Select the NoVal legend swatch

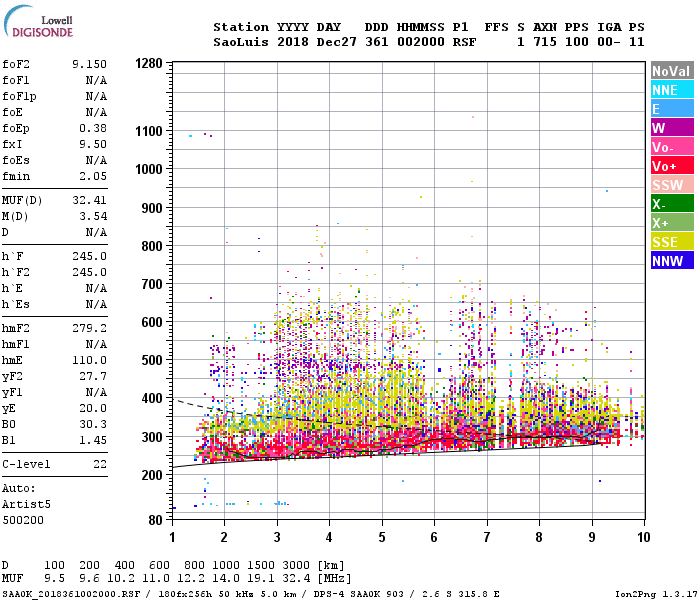[672, 71]
